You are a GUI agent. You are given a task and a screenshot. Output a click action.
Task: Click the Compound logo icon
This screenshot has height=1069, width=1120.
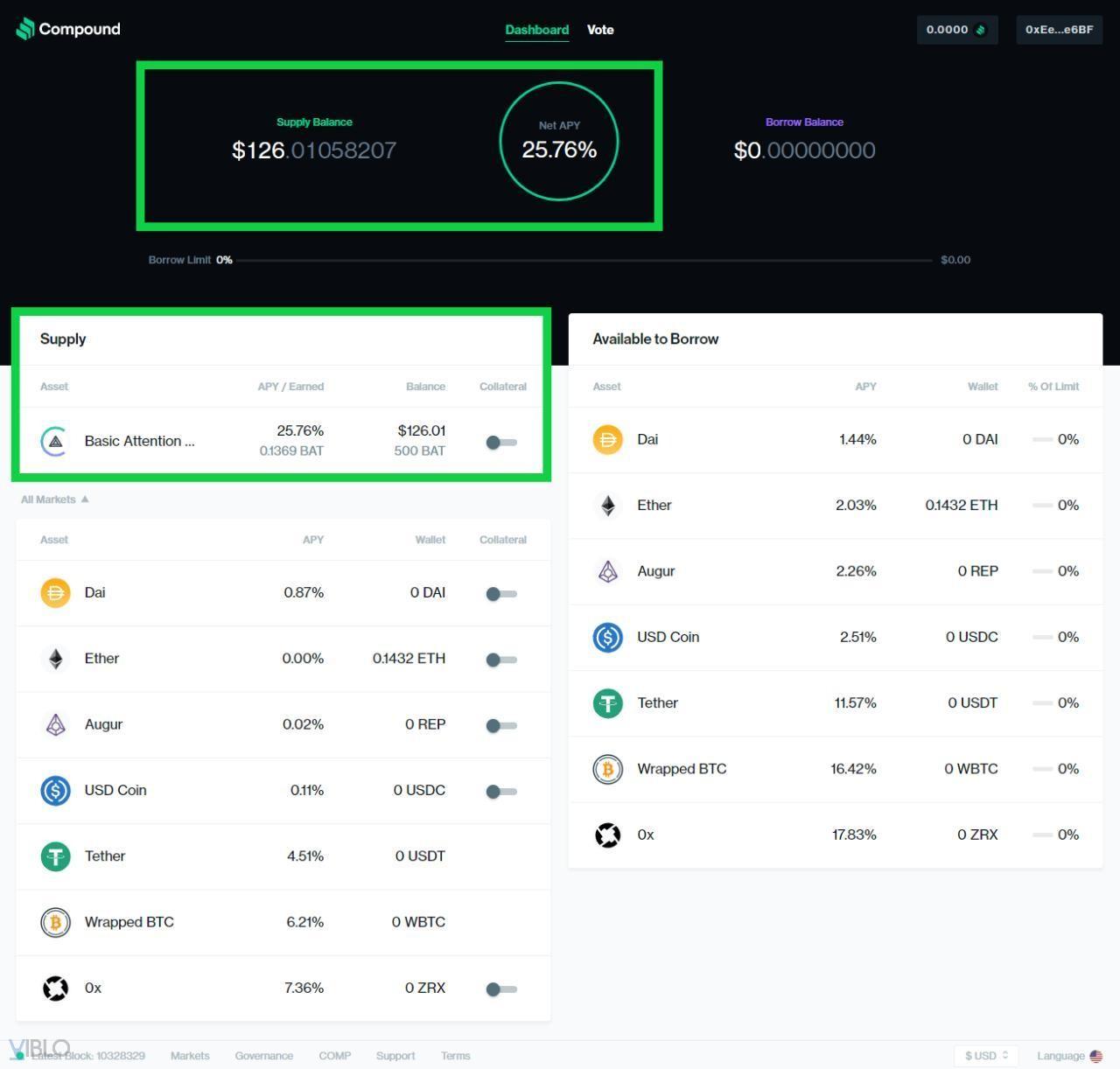click(x=25, y=29)
